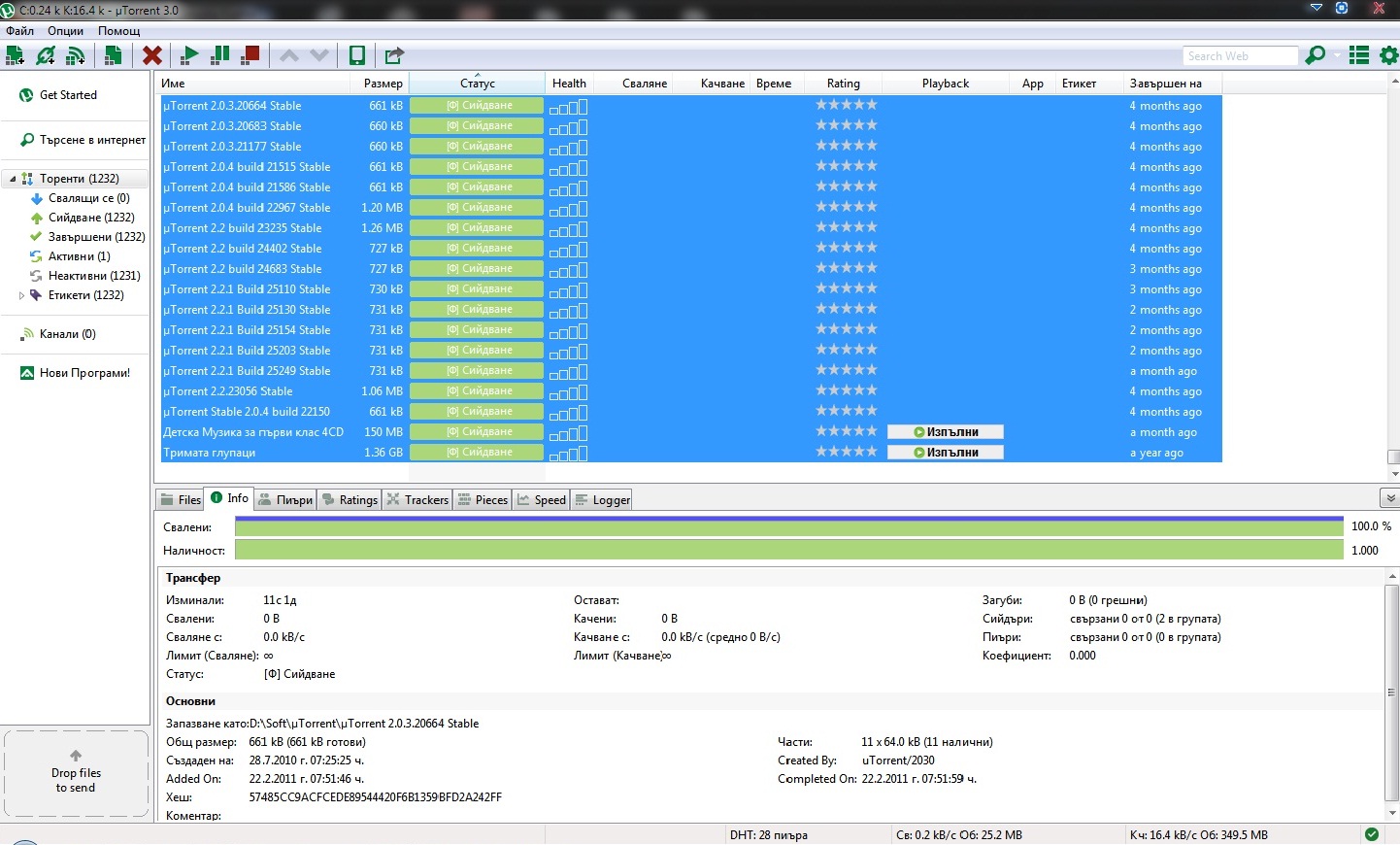This screenshot has width=1400, height=845.
Task: Select the µTorrent 2.0.3.20683 Stable row
Action: pos(690,126)
